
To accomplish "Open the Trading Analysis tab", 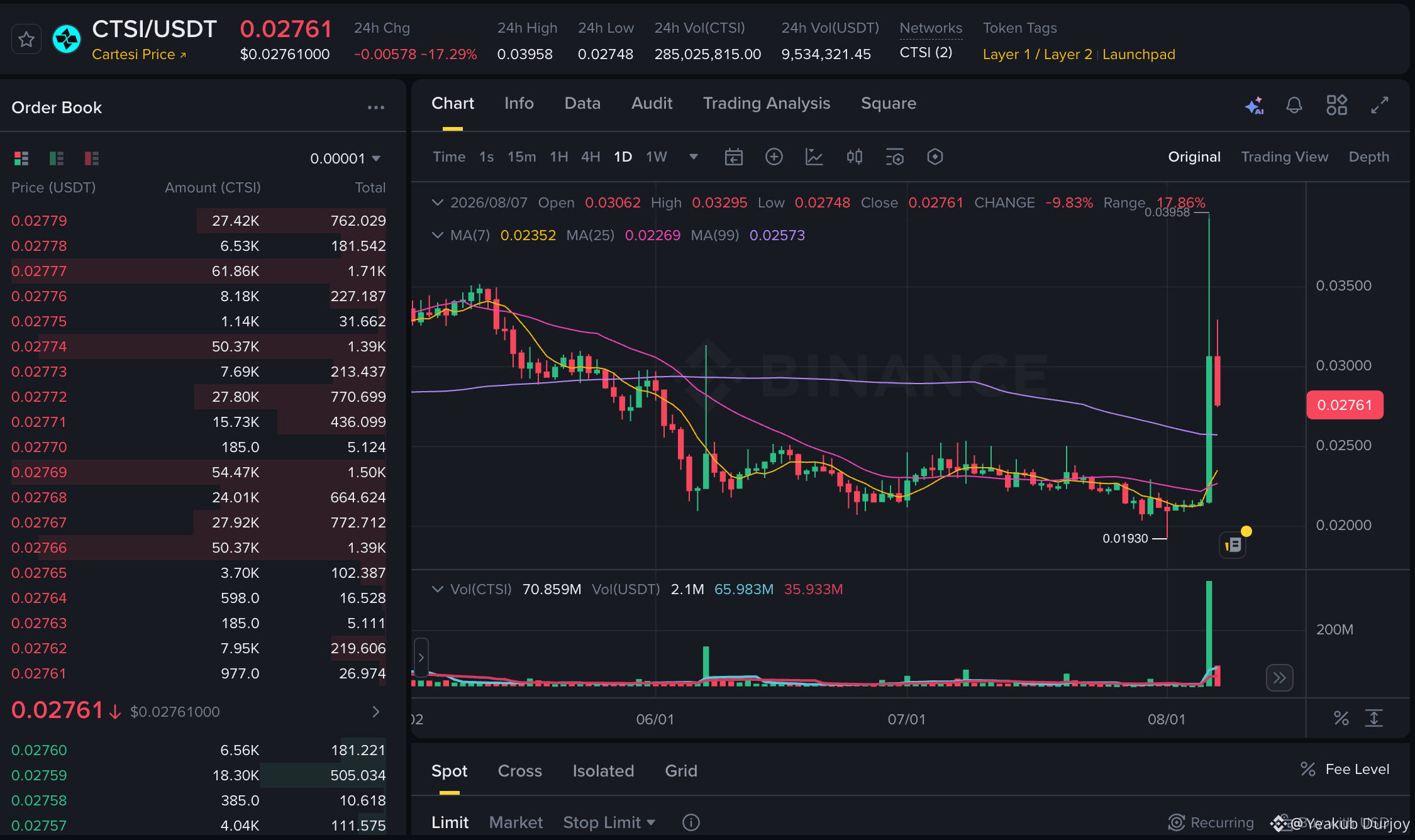I will tap(767, 104).
